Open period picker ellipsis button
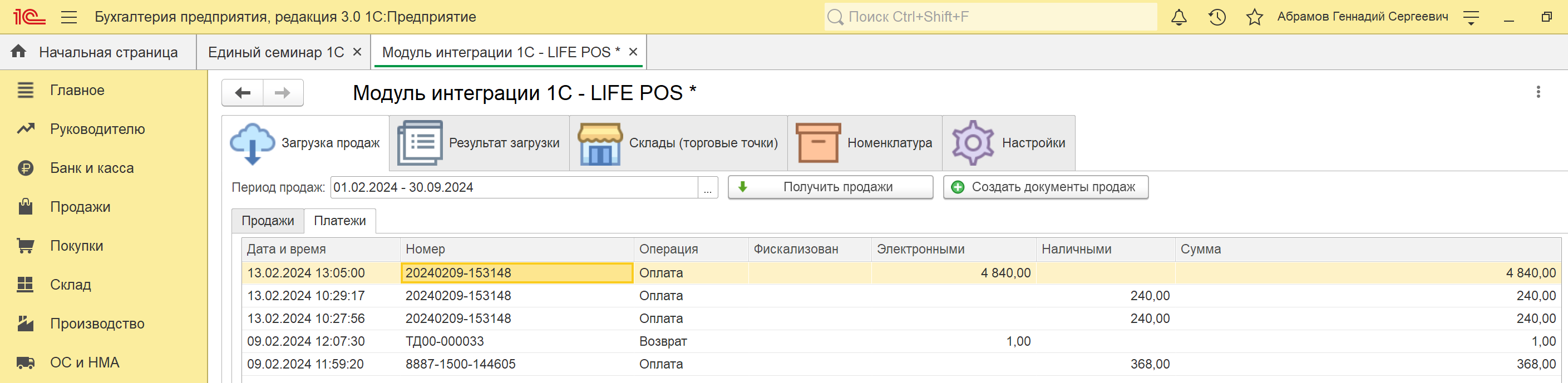Image resolution: width=1568 pixels, height=383 pixels. pos(707,188)
